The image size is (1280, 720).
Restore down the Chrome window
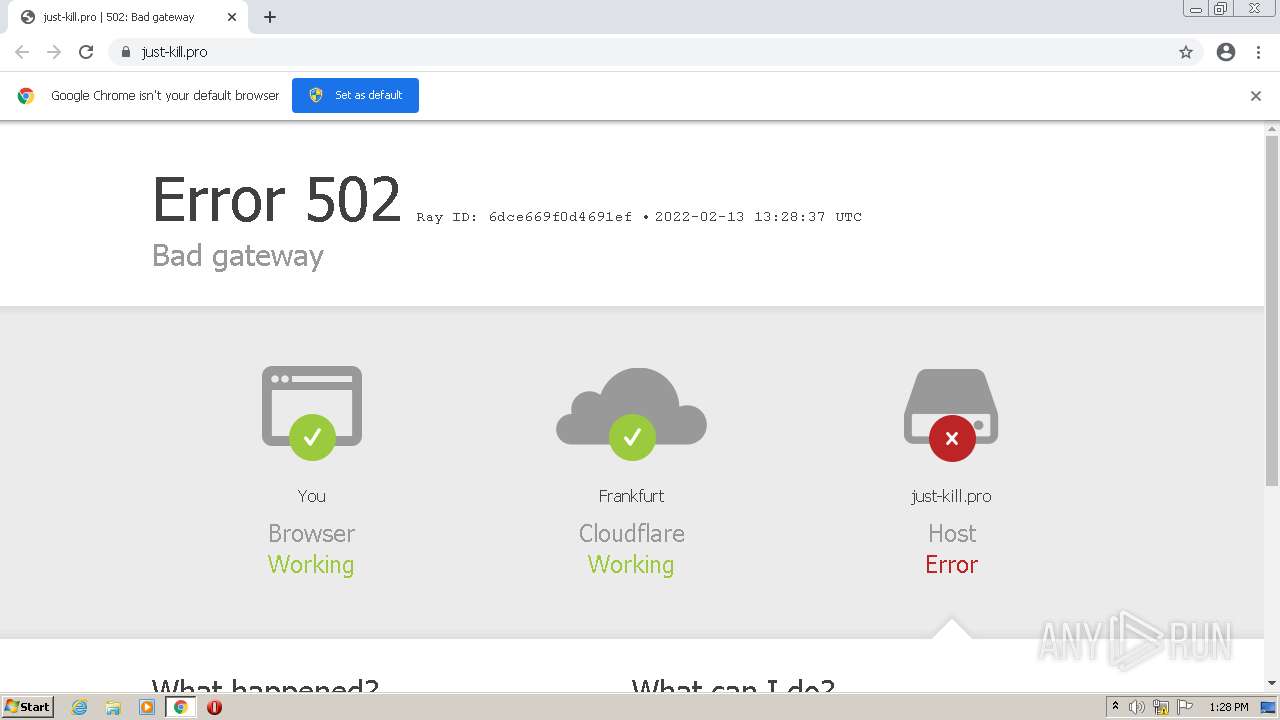pos(1221,9)
